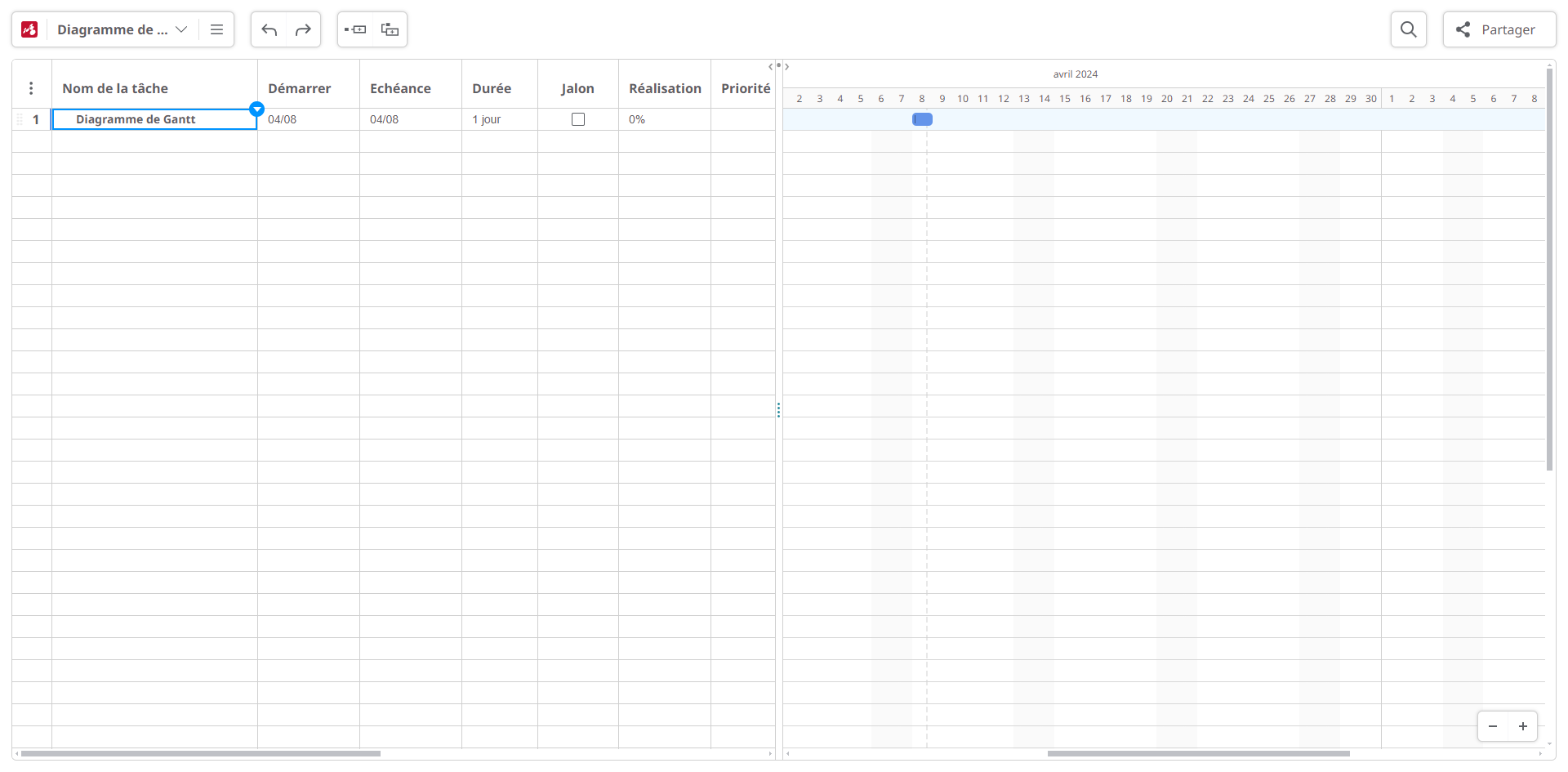Click the Jalon column header

point(577,88)
